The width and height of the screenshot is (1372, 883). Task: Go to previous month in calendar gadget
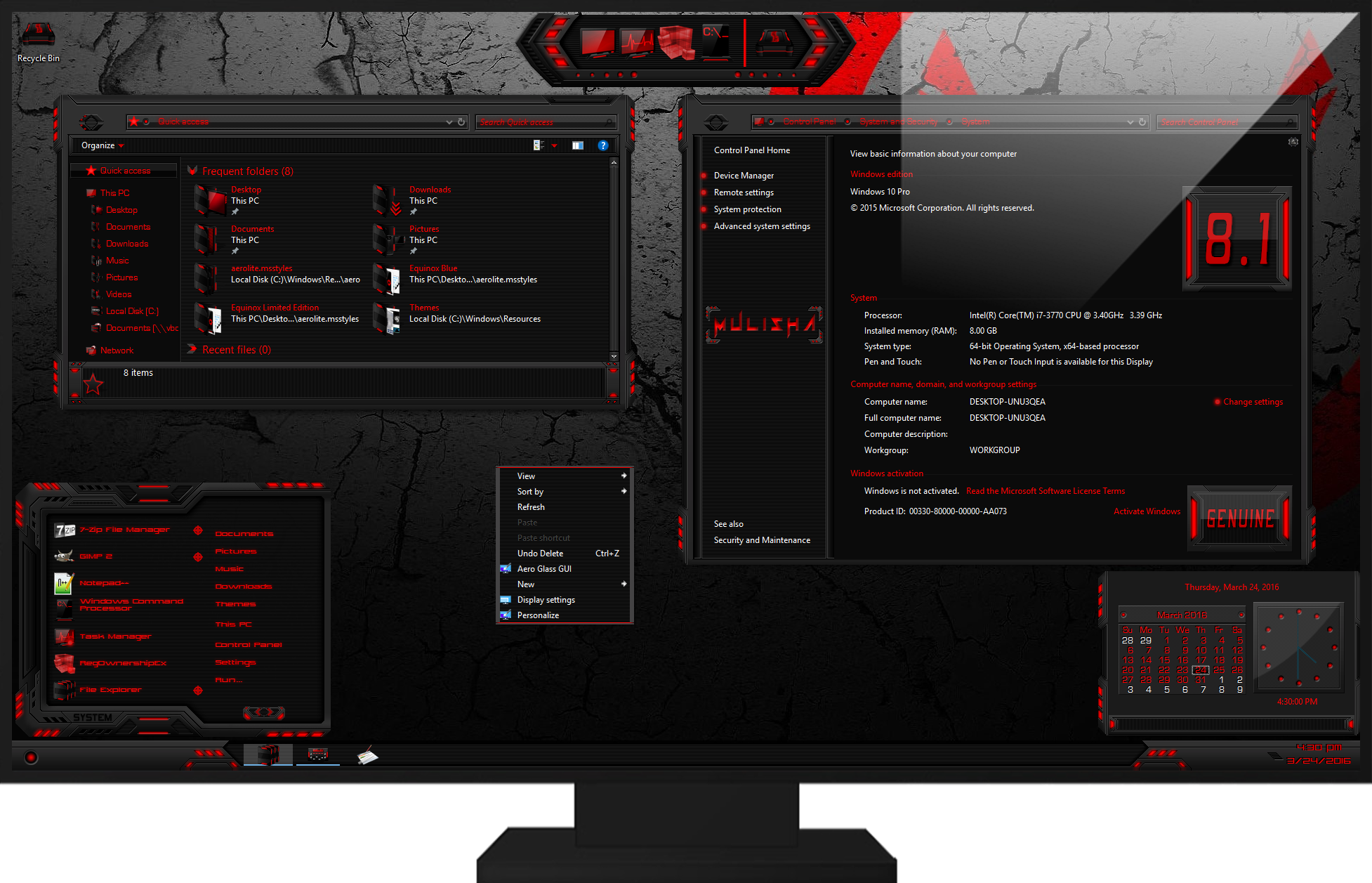[1123, 615]
